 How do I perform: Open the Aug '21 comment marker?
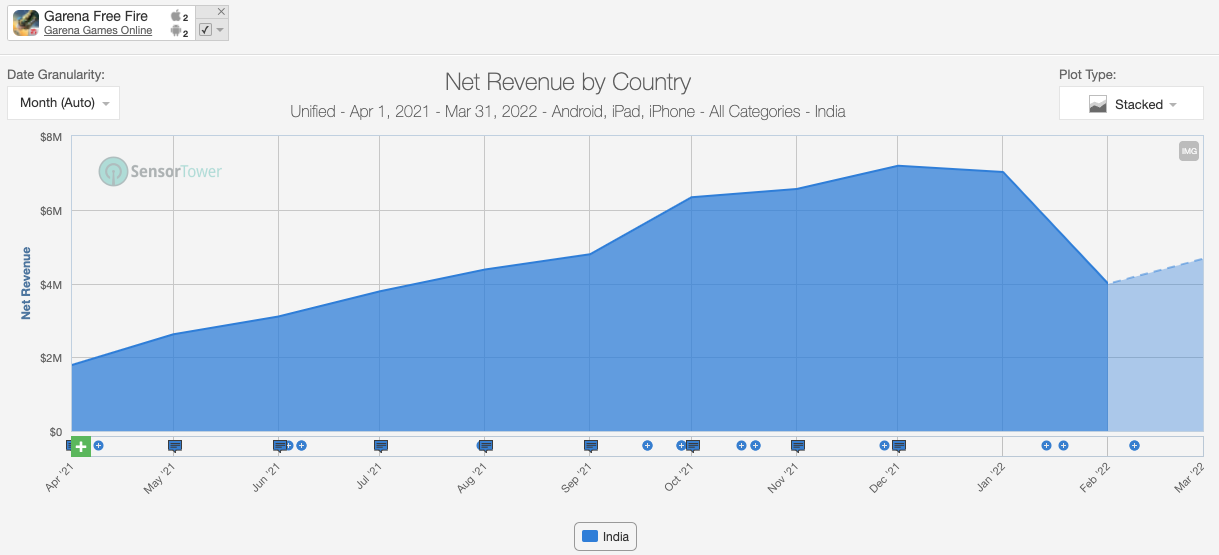coord(486,446)
